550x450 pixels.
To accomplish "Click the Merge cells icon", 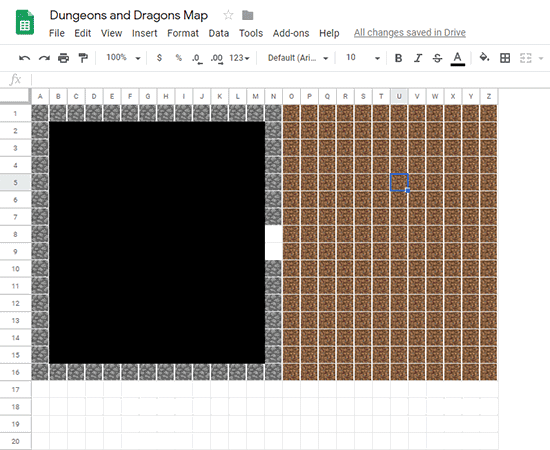I will point(525,58).
